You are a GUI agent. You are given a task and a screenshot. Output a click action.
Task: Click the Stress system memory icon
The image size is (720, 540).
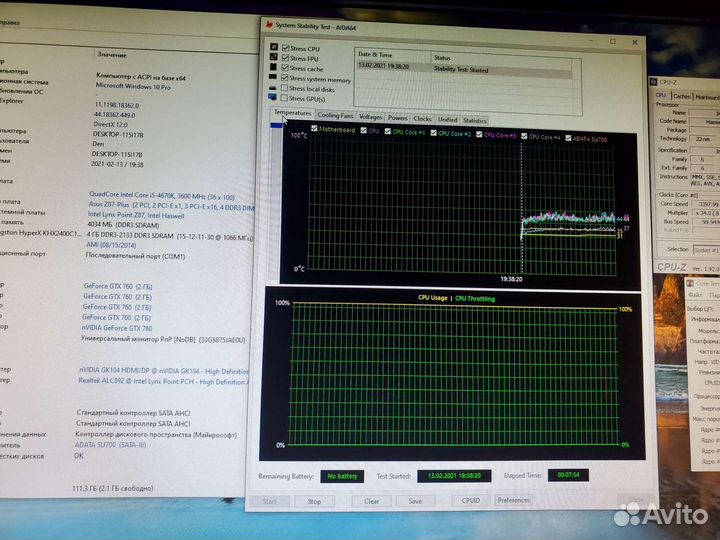tap(273, 77)
